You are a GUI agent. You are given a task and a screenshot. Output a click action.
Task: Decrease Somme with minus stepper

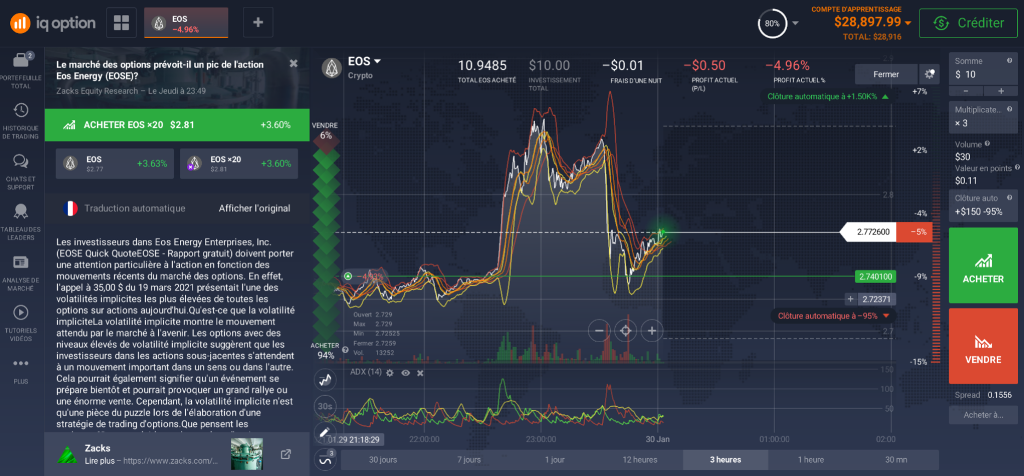[965, 91]
